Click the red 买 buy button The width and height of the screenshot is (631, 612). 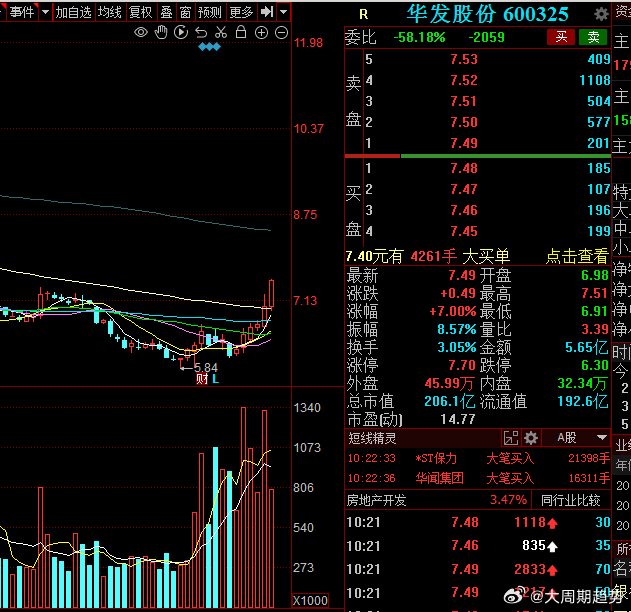[561, 37]
